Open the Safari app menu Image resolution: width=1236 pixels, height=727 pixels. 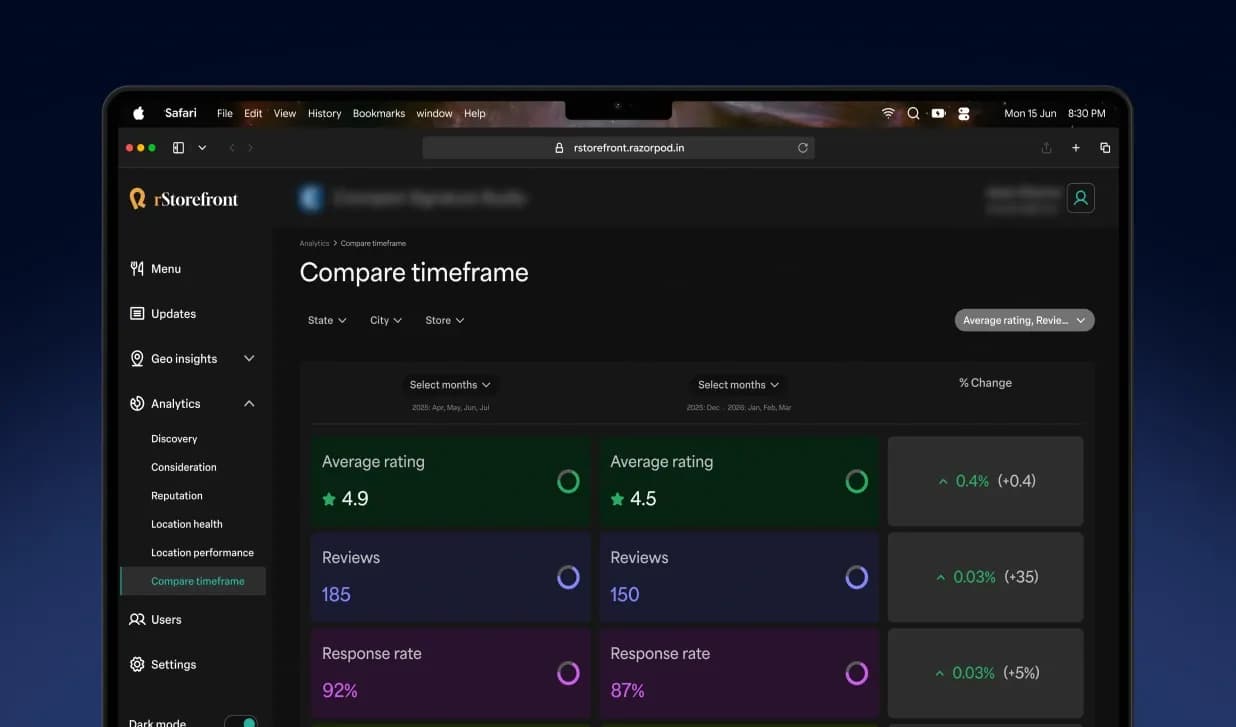click(181, 113)
